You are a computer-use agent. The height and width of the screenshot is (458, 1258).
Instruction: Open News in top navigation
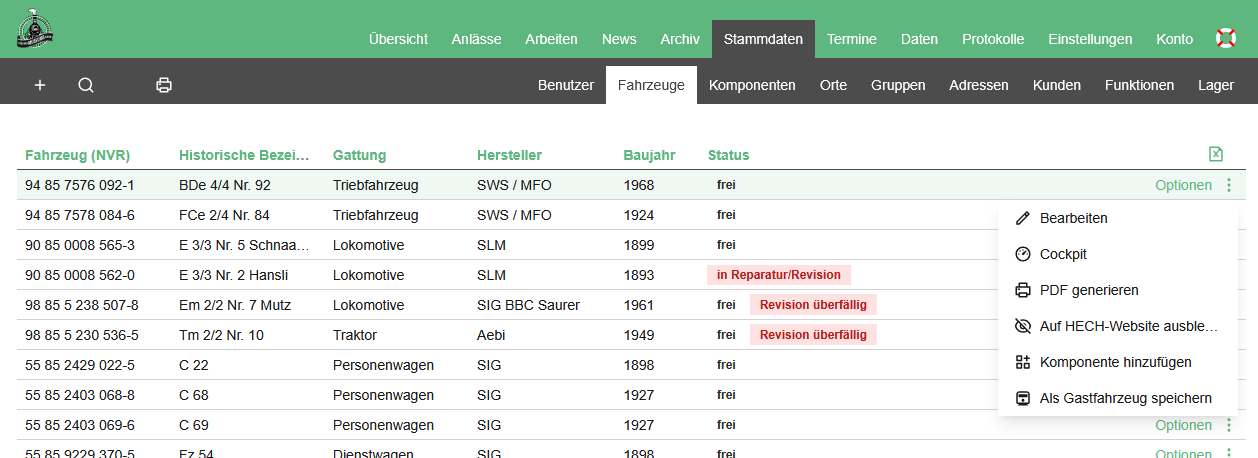point(619,39)
